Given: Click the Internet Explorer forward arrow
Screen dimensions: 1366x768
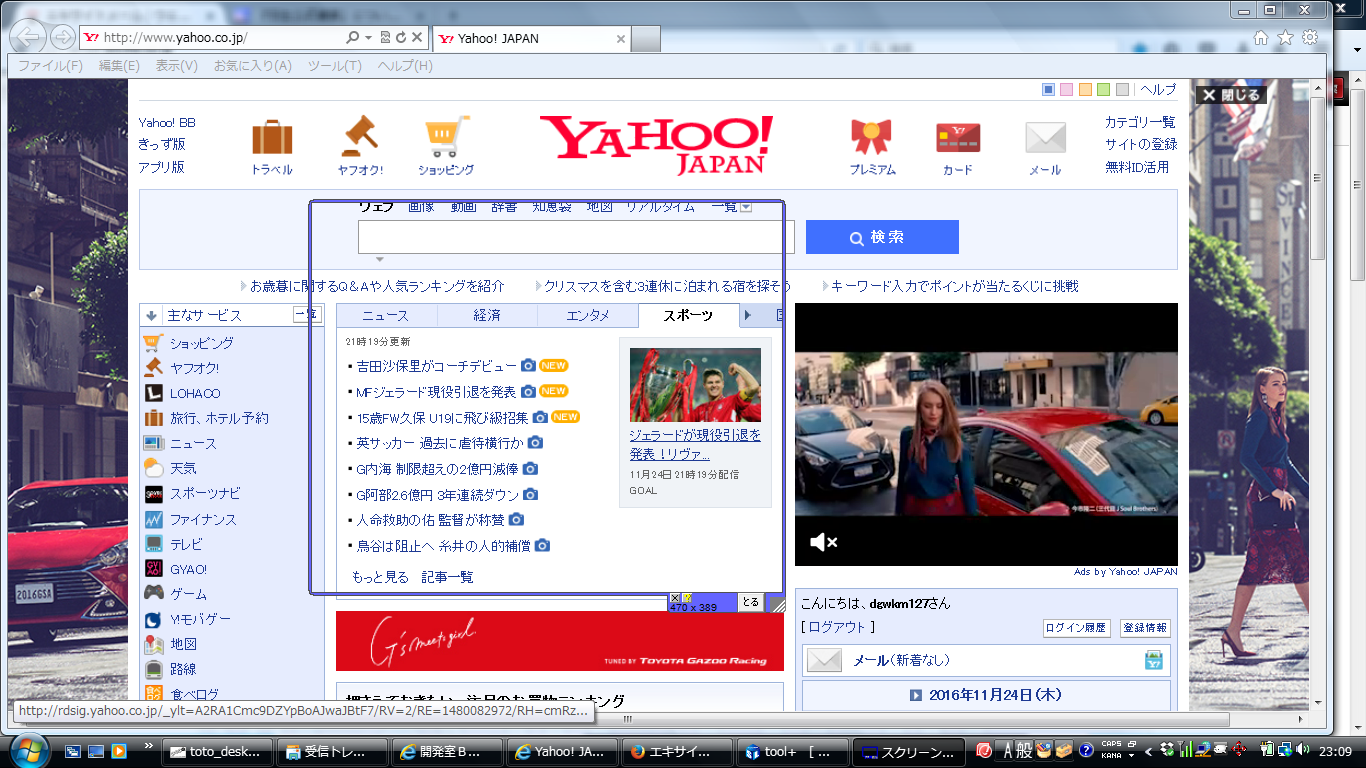Looking at the screenshot, I should tap(62, 38).
